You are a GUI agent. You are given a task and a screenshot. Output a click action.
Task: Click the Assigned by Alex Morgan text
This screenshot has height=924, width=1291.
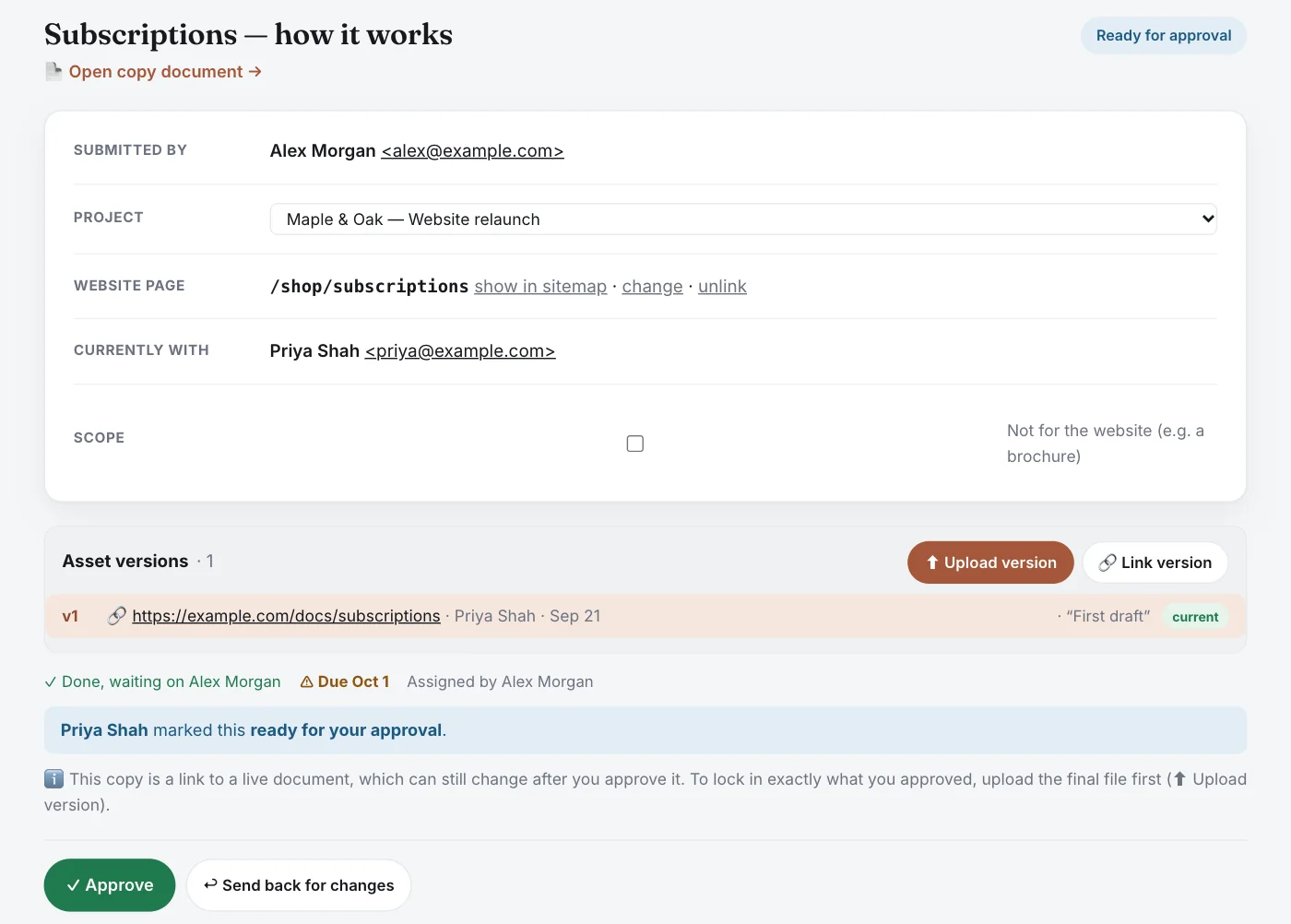500,682
